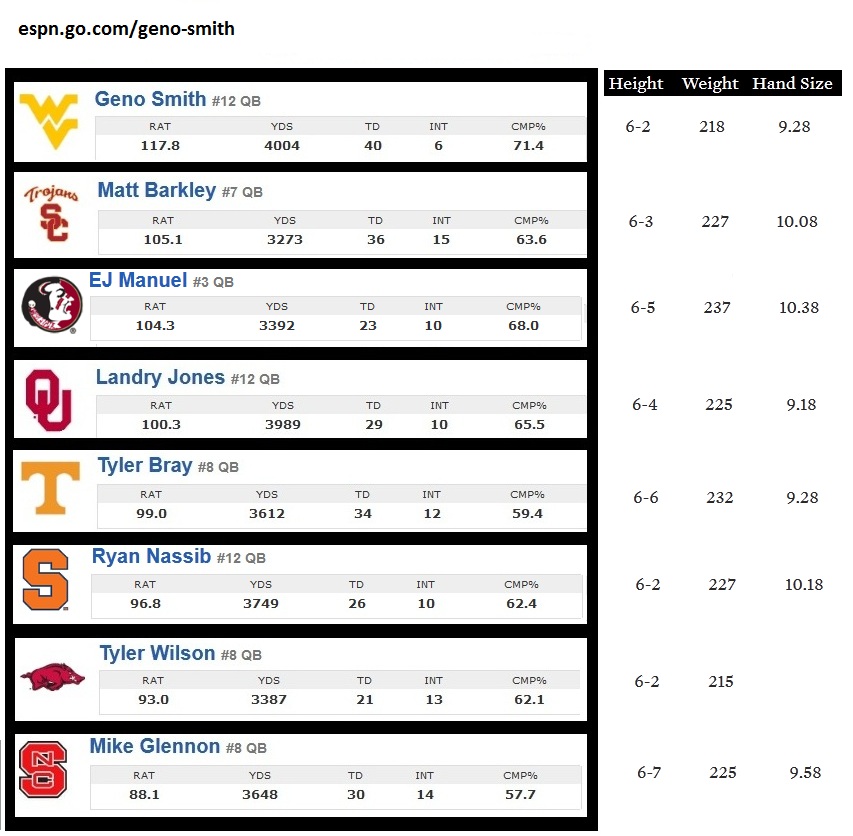The width and height of the screenshot is (853, 836).
Task: Click the Tennessee orange T logo
Action: (x=51, y=488)
